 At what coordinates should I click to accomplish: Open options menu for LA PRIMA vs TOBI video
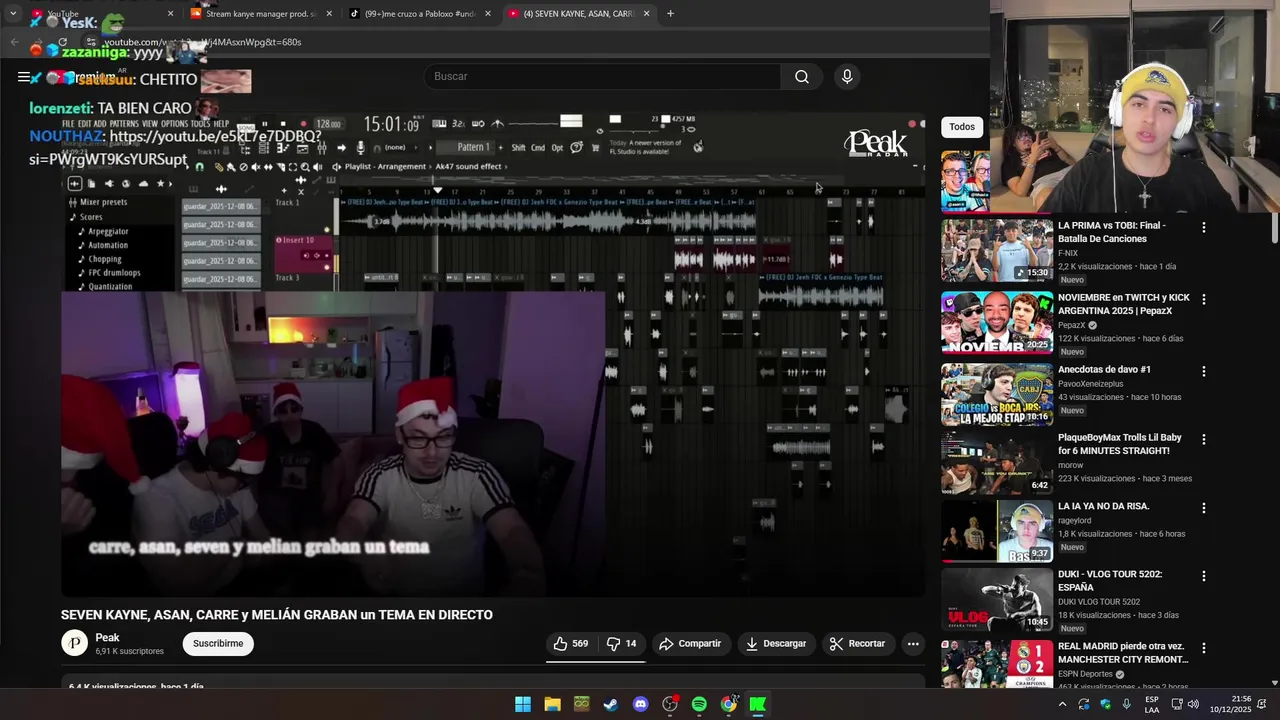point(1204,227)
